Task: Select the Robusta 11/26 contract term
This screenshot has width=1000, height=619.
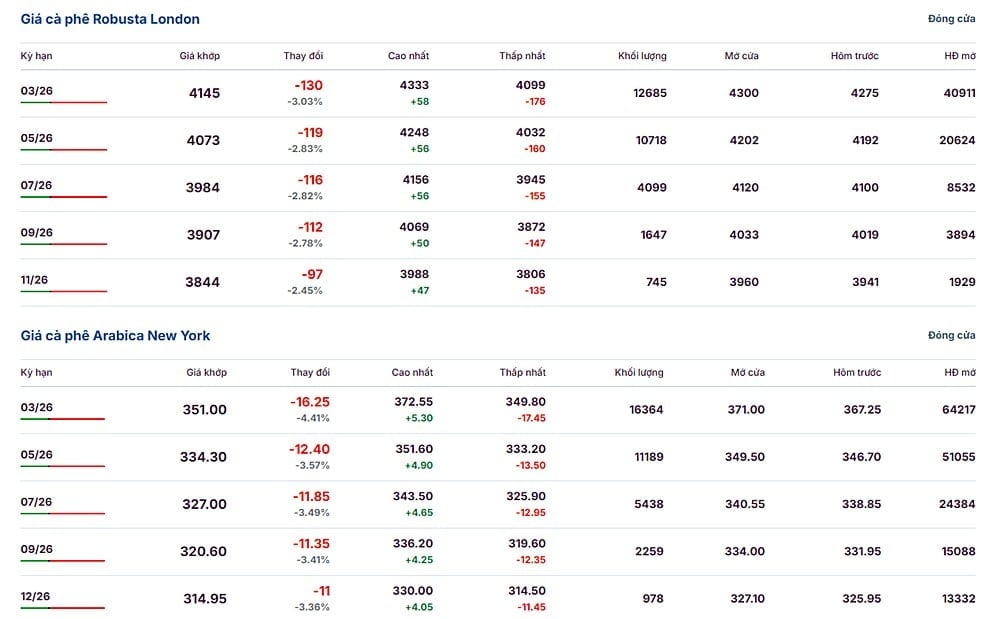Action: tap(34, 279)
